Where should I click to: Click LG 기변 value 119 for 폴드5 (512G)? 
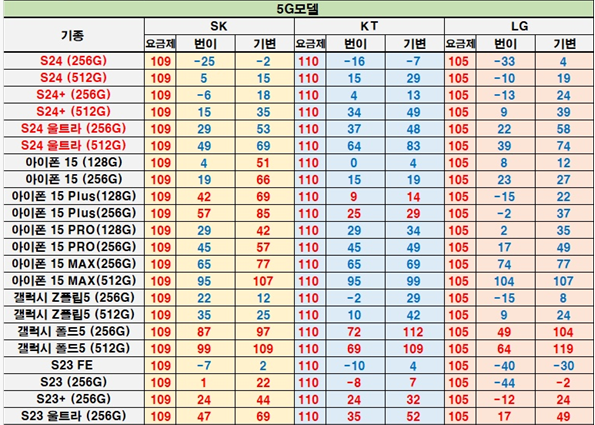[564, 348]
